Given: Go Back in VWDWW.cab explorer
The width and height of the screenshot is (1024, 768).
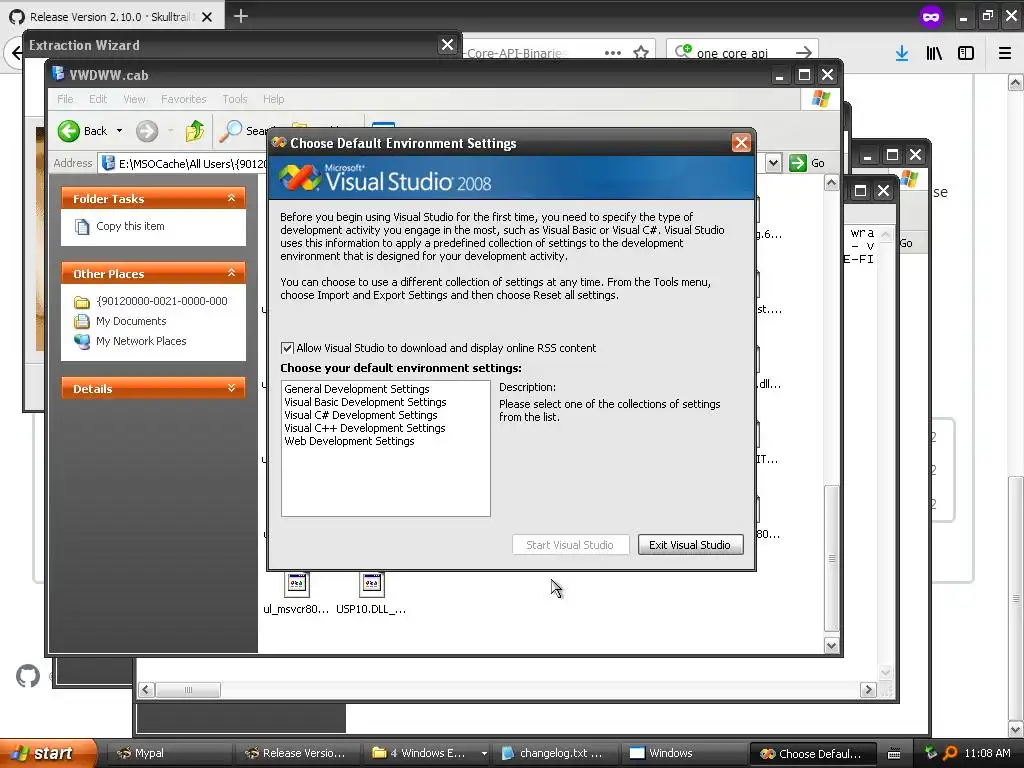Looking at the screenshot, I should (82, 131).
